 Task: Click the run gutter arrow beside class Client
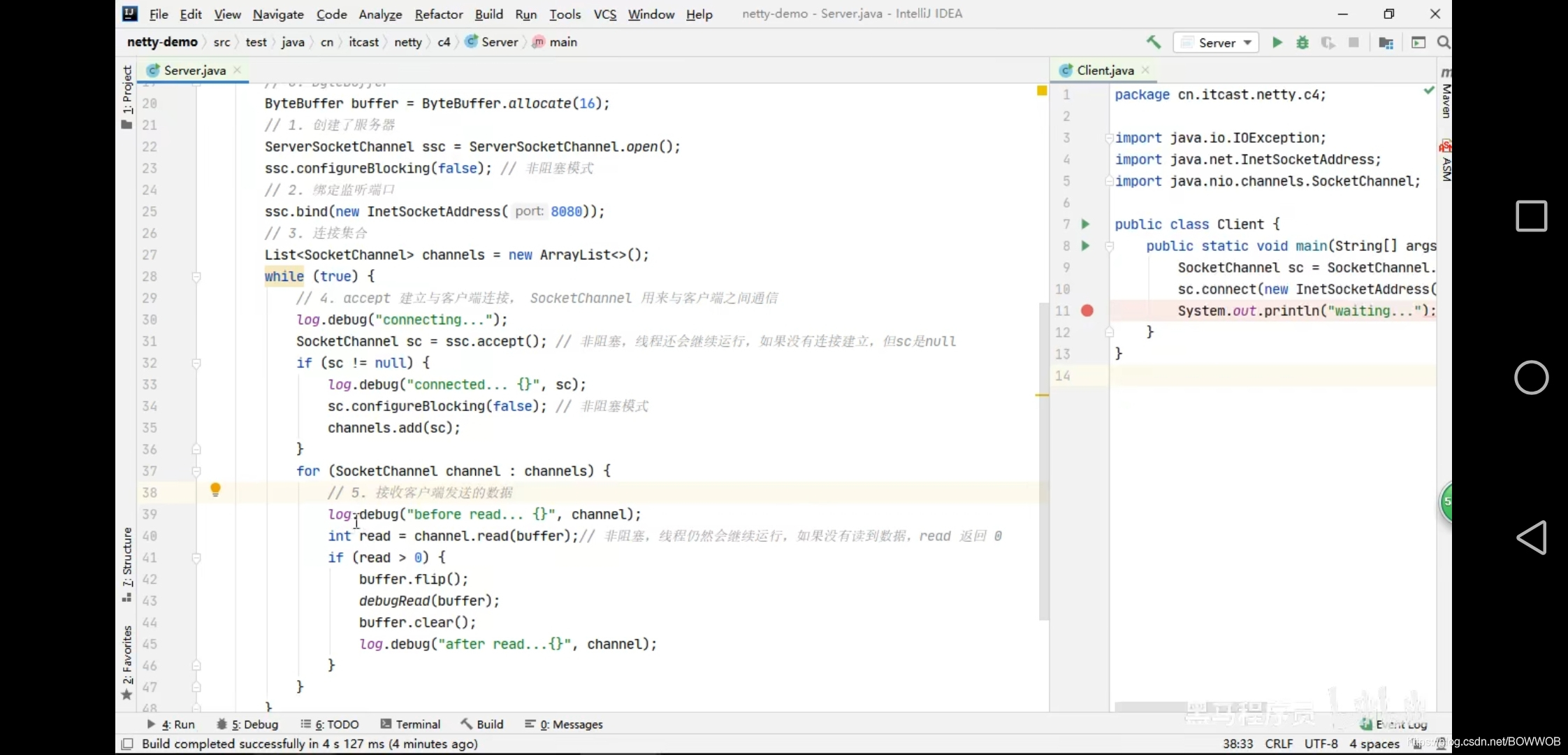coord(1085,224)
